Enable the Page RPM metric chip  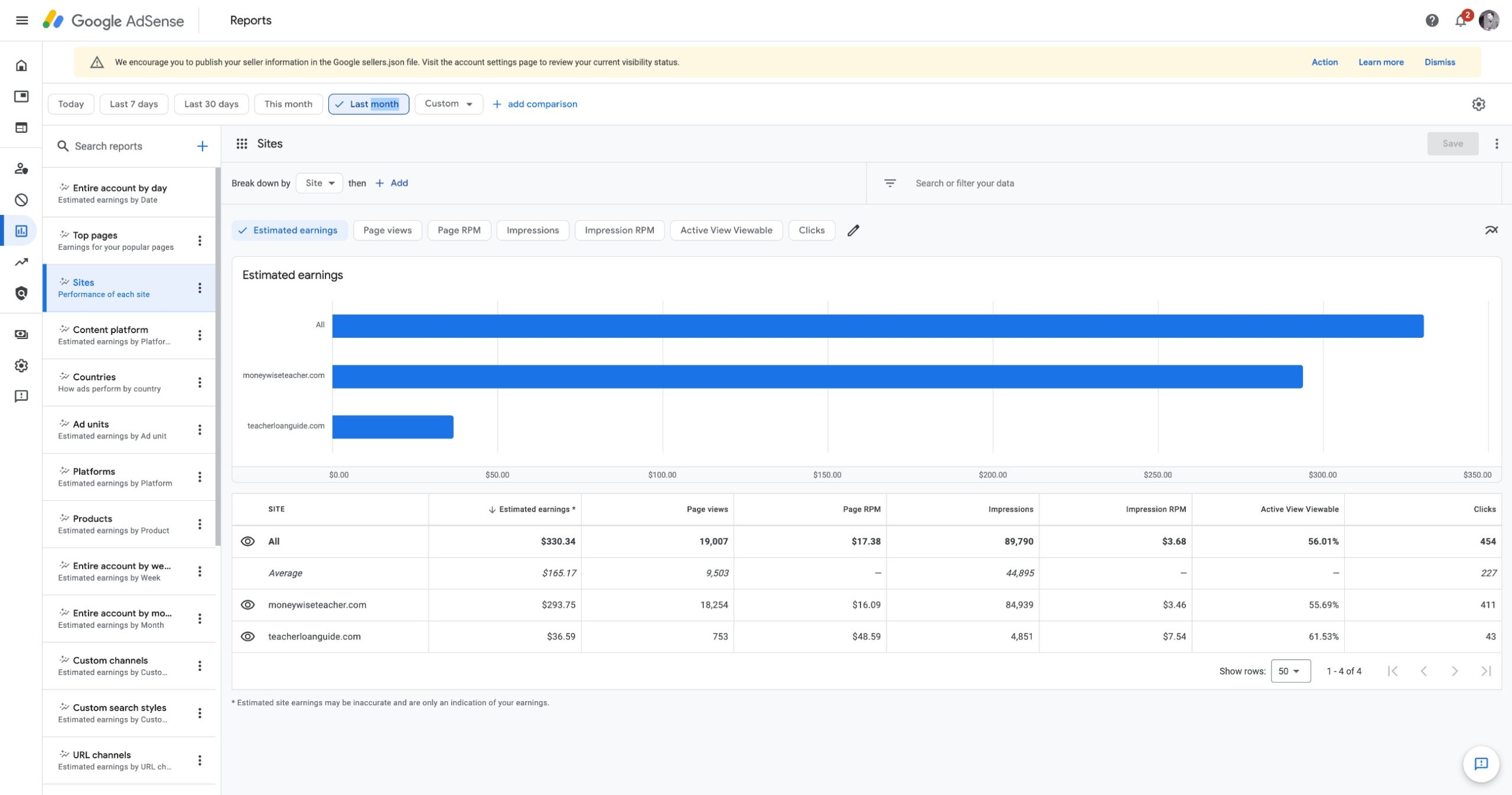459,230
